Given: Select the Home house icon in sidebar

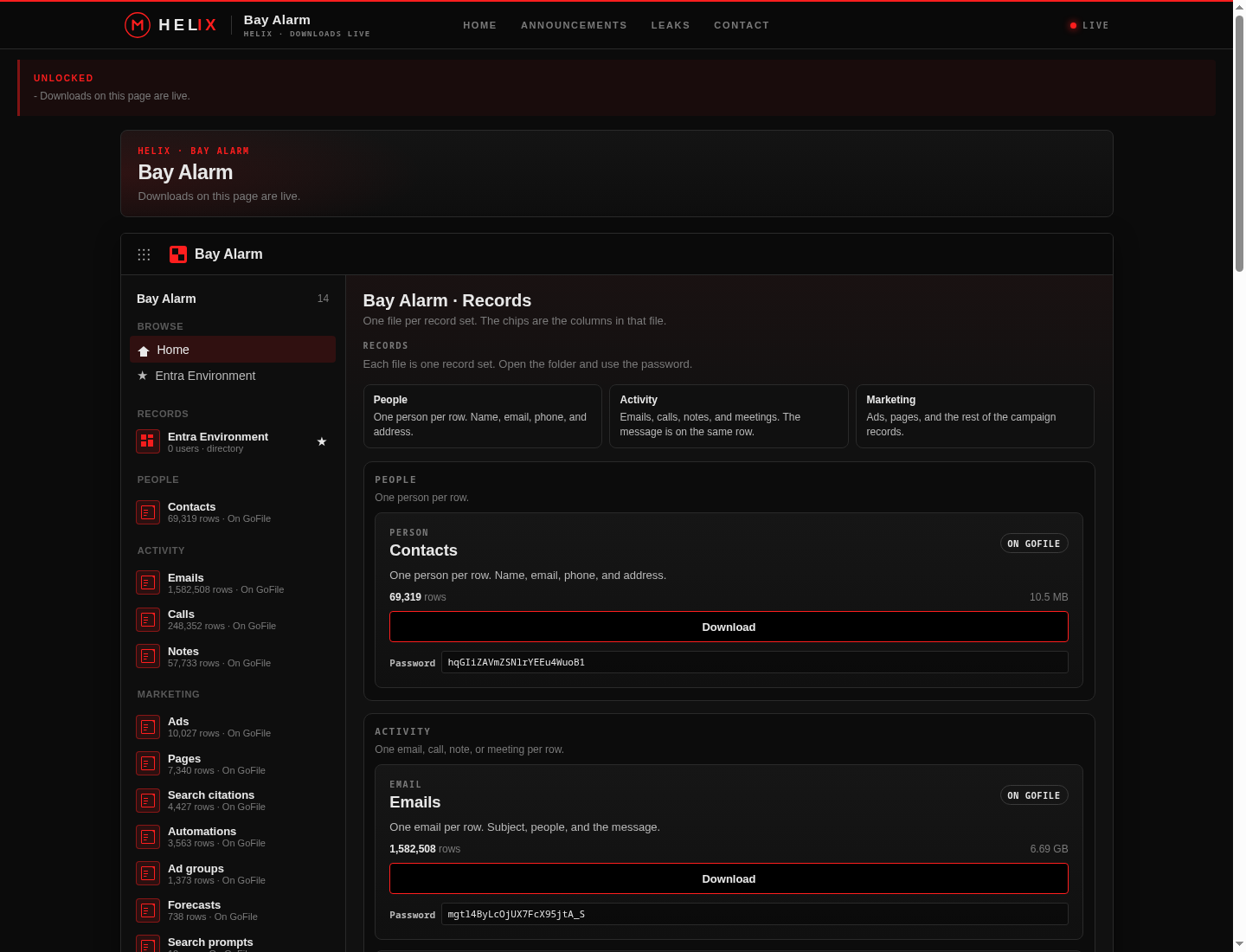Looking at the screenshot, I should (144, 351).
